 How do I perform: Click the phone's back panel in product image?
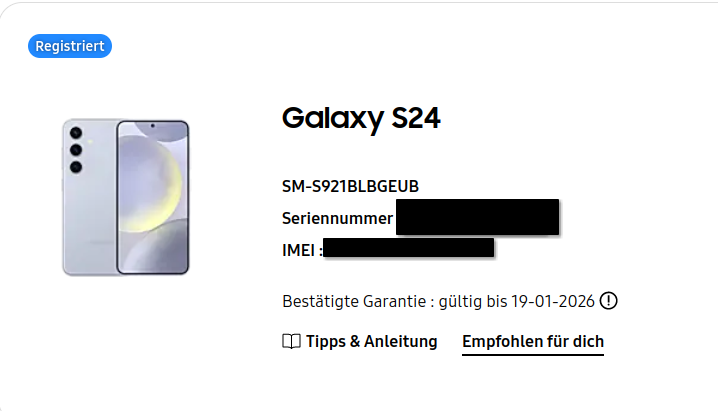(90, 197)
